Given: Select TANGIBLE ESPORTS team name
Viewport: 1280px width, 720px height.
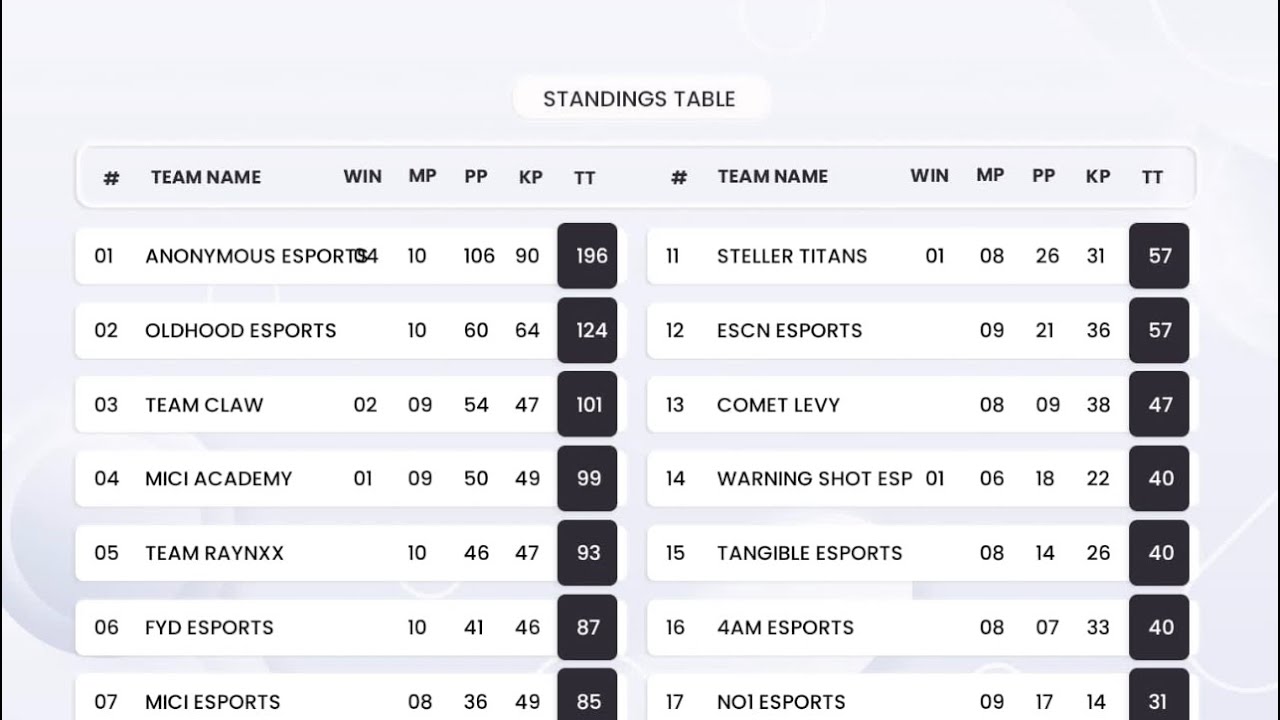Looking at the screenshot, I should pos(810,553).
